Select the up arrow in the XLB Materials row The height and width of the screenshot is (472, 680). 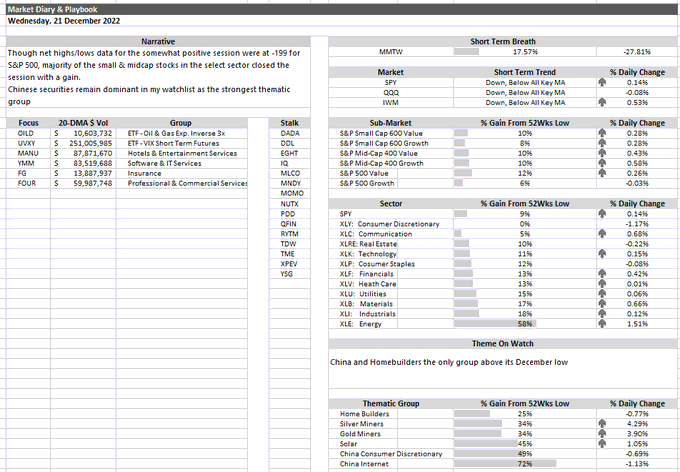[x=603, y=304]
